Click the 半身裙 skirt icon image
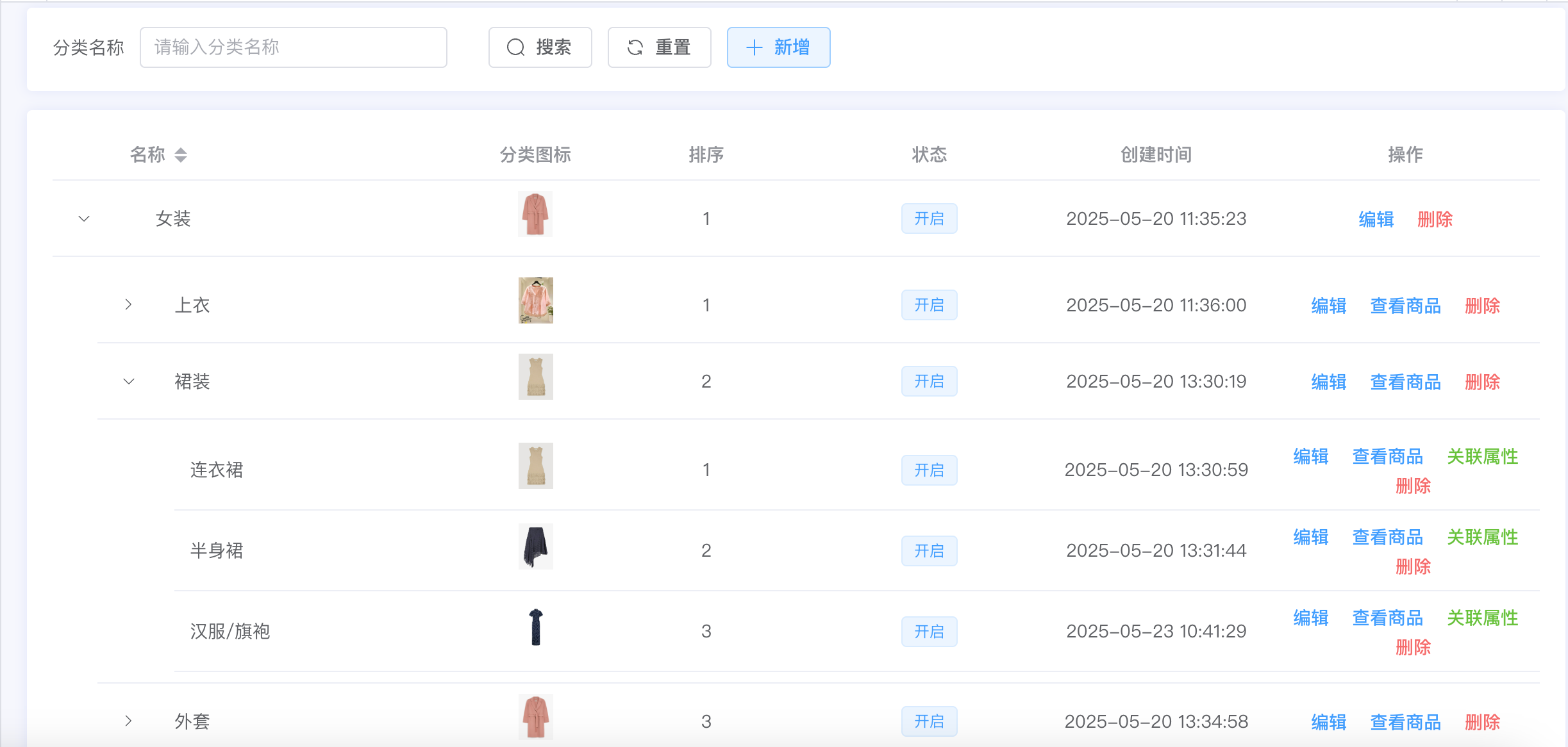The height and width of the screenshot is (747, 1568). (x=535, y=546)
